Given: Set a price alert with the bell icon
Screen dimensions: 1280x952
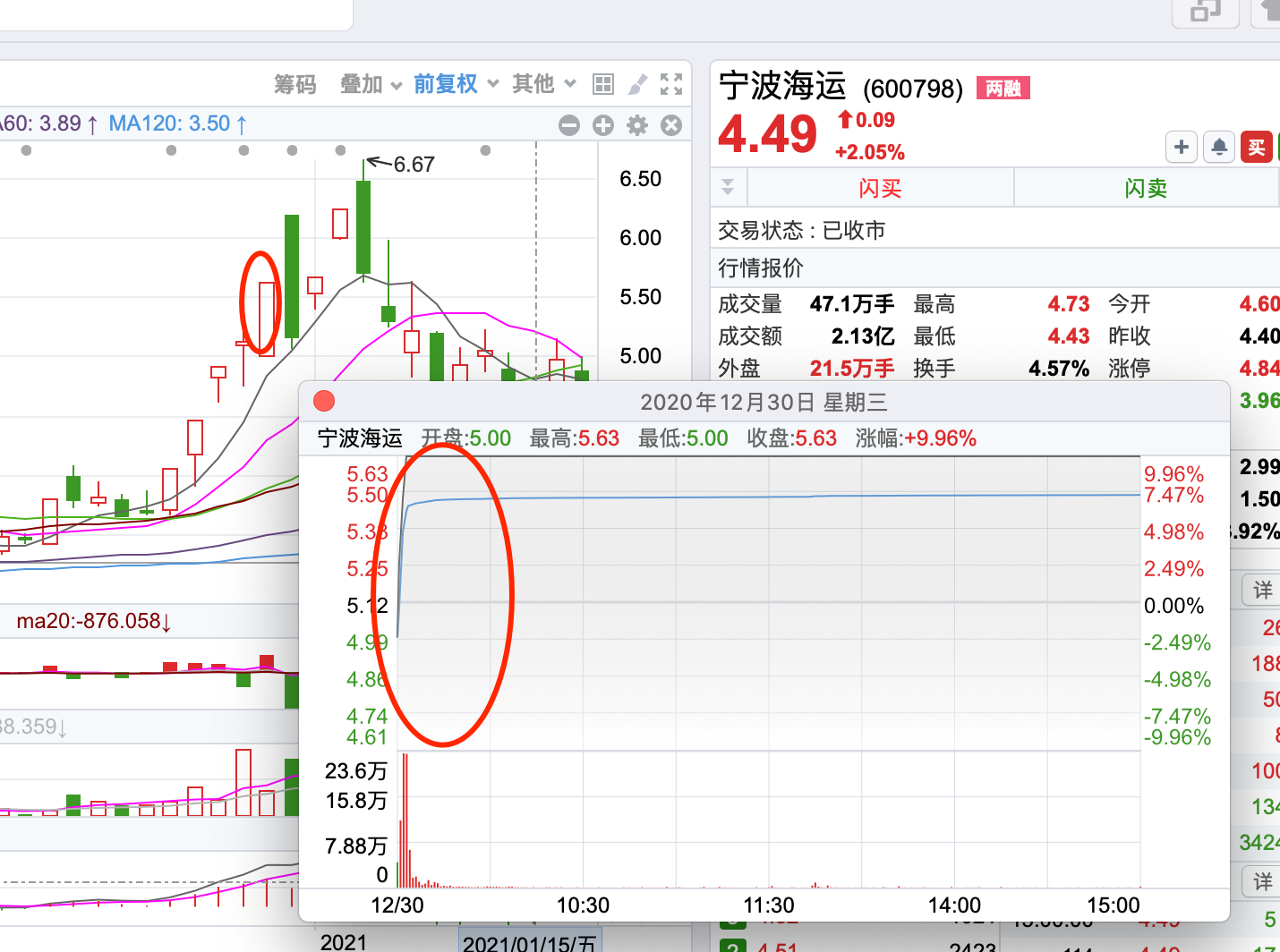Looking at the screenshot, I should pos(1219,147).
